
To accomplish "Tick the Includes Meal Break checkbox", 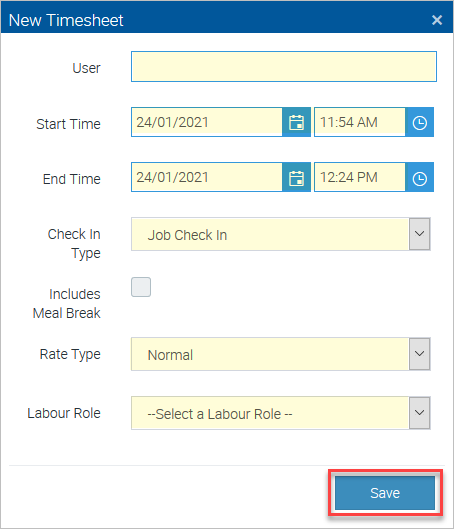I will tap(141, 287).
